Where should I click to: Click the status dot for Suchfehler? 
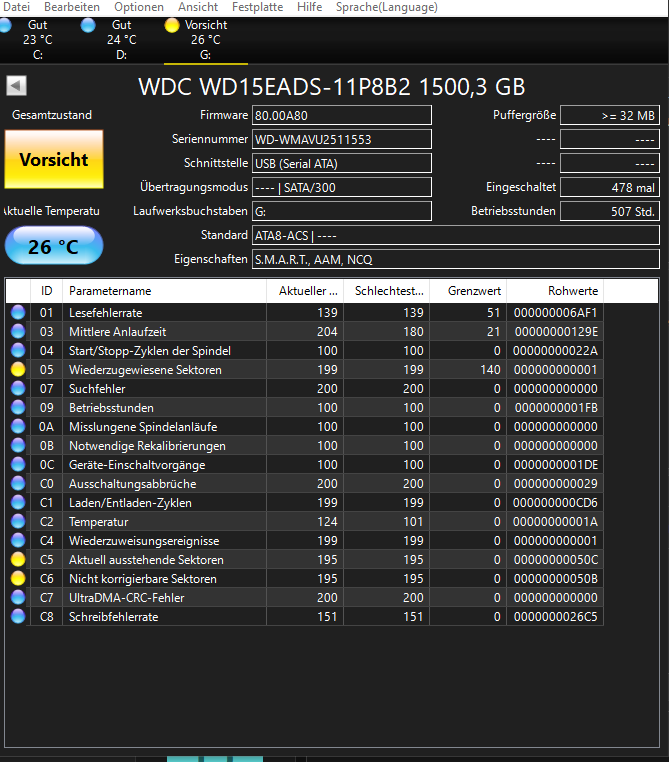[18, 388]
